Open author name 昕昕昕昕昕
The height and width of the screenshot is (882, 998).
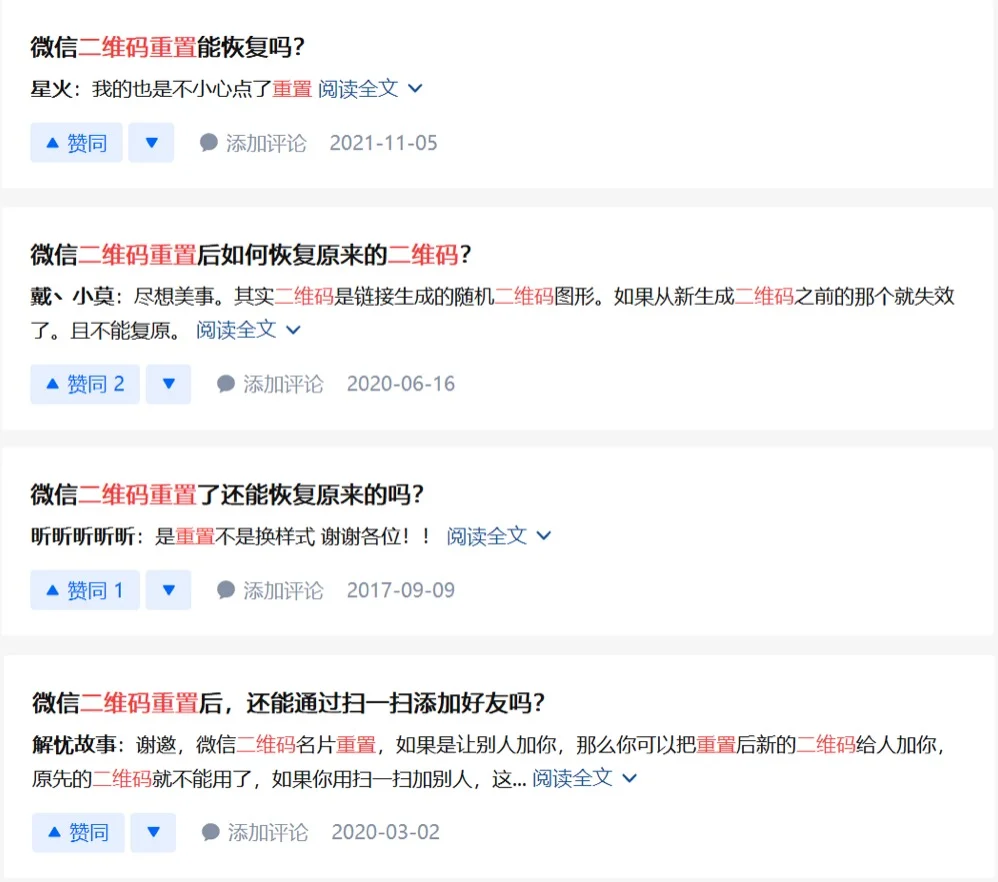(x=83, y=536)
